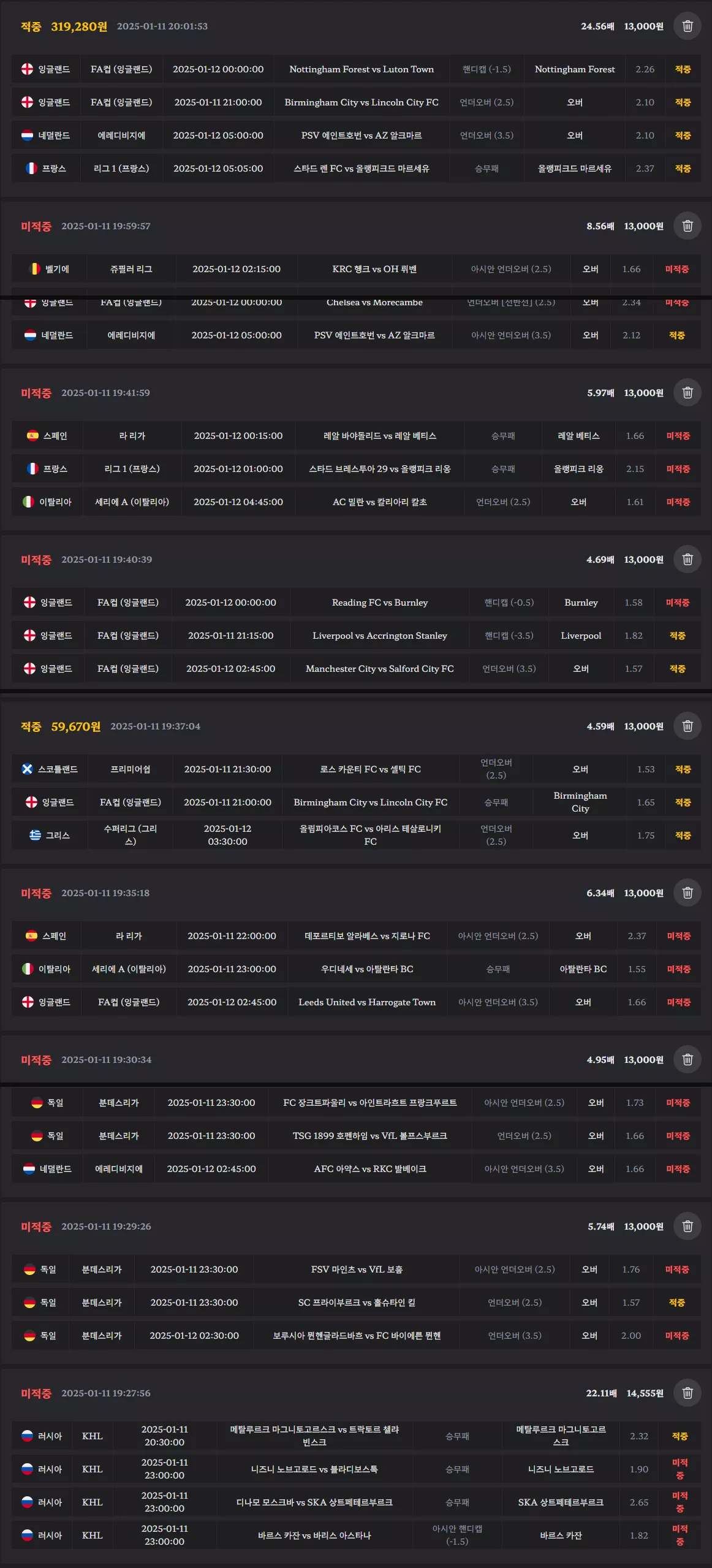Image resolution: width=712 pixels, height=1568 pixels.
Task: Click the England flag in the Reading FC row
Action: tap(29, 603)
